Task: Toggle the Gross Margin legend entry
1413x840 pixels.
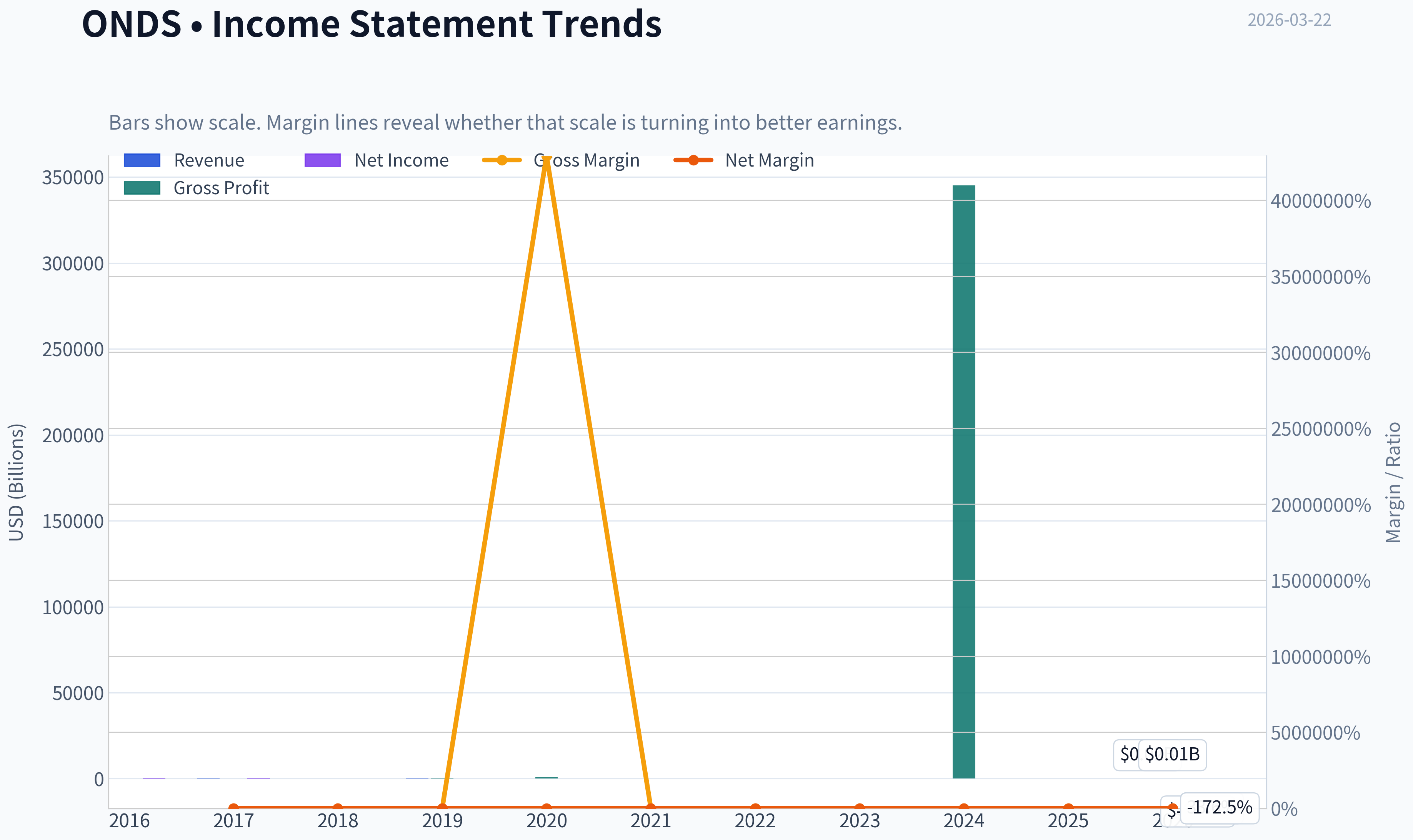Action: tap(561, 161)
